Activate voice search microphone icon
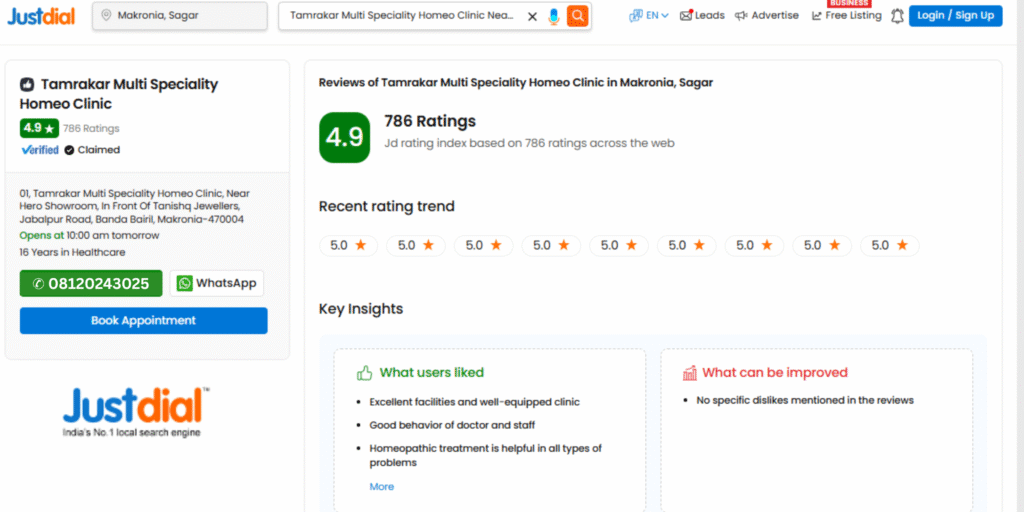This screenshot has height=512, width=1024. pos(554,16)
